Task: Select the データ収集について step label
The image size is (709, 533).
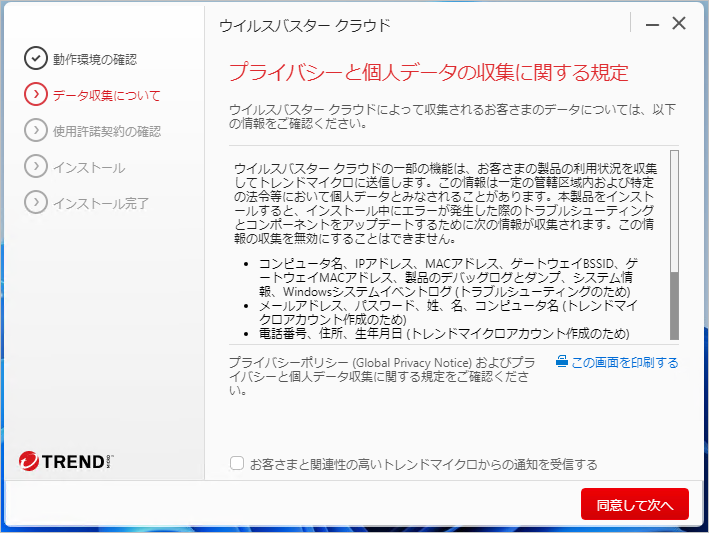Action: tap(107, 95)
